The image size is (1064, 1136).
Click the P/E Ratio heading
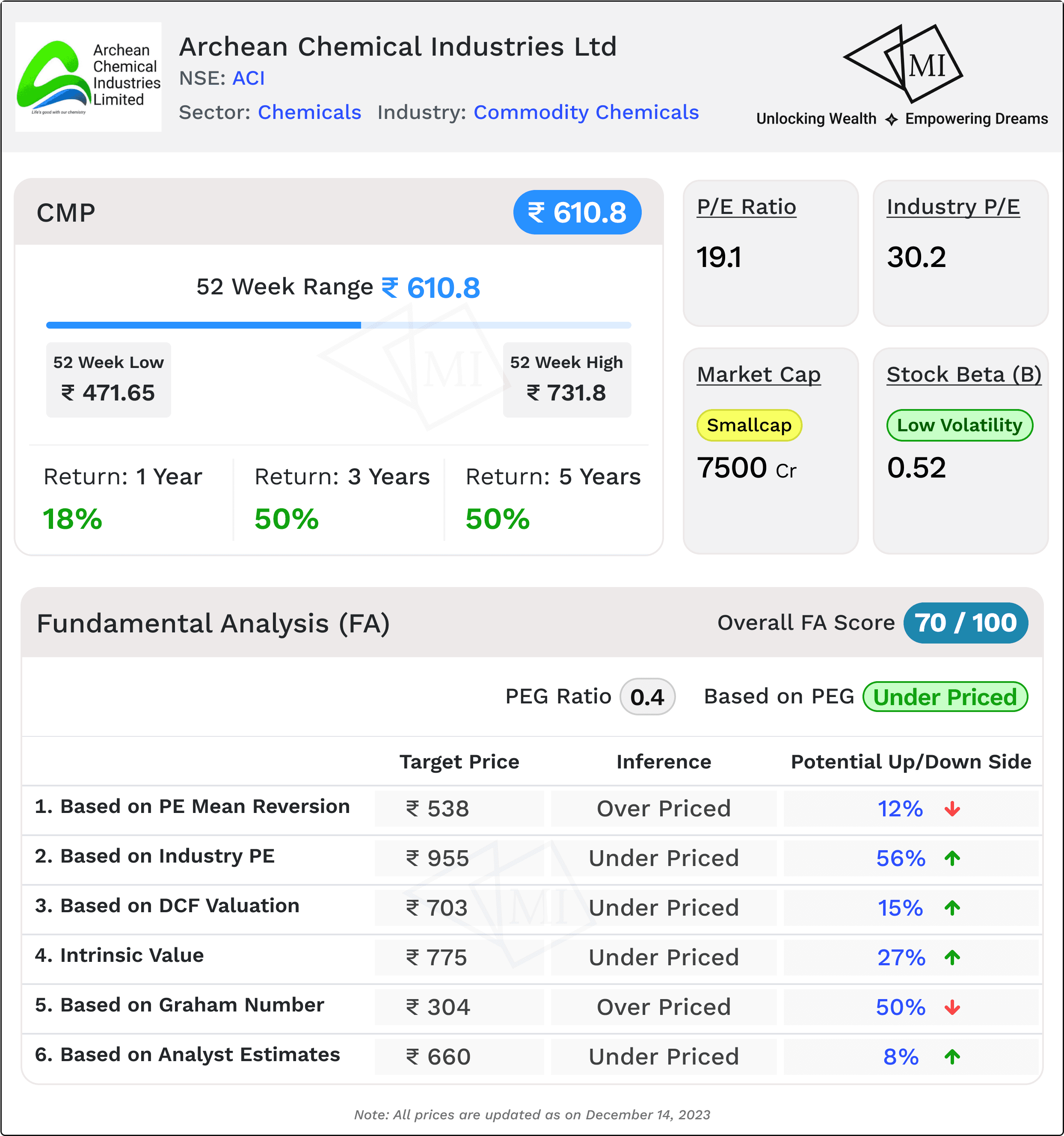[746, 207]
